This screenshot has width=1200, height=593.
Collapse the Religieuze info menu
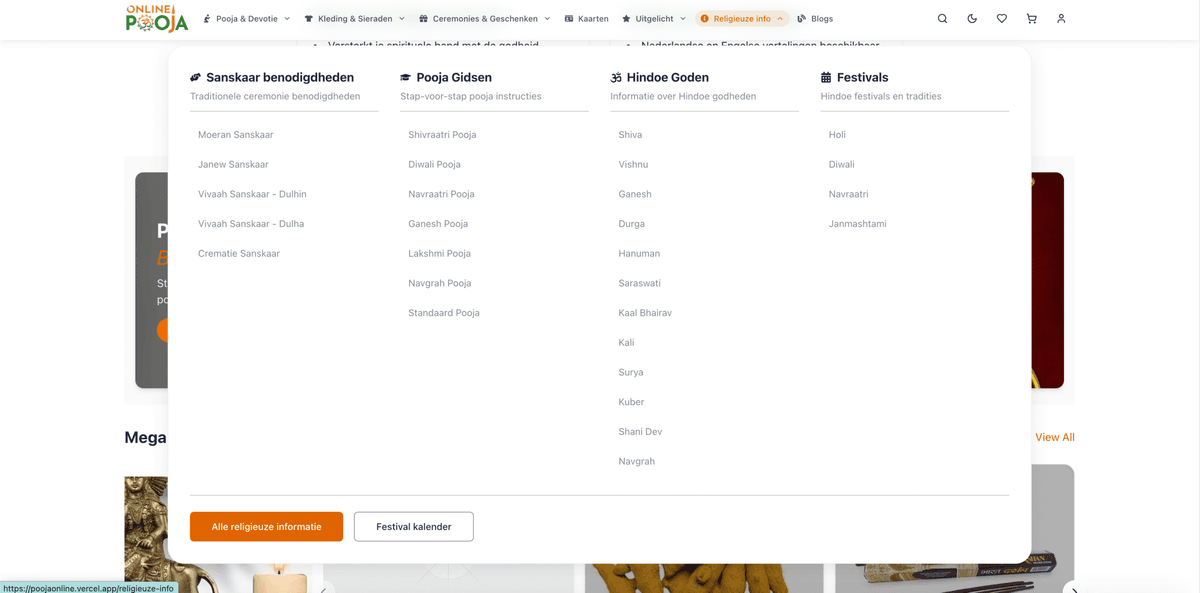point(742,19)
